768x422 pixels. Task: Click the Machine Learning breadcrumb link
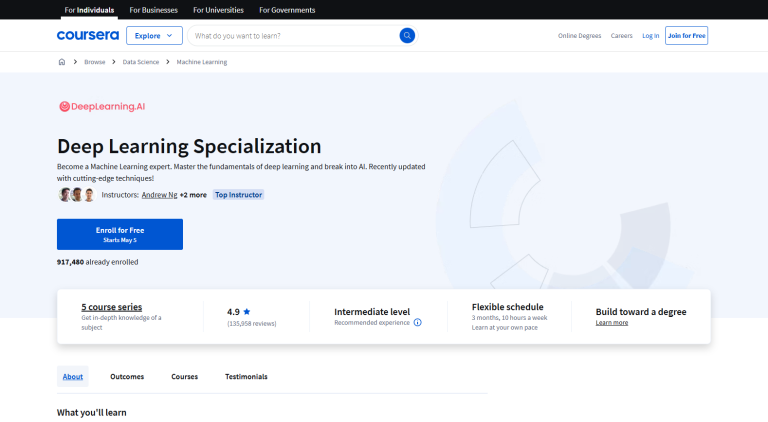point(202,62)
